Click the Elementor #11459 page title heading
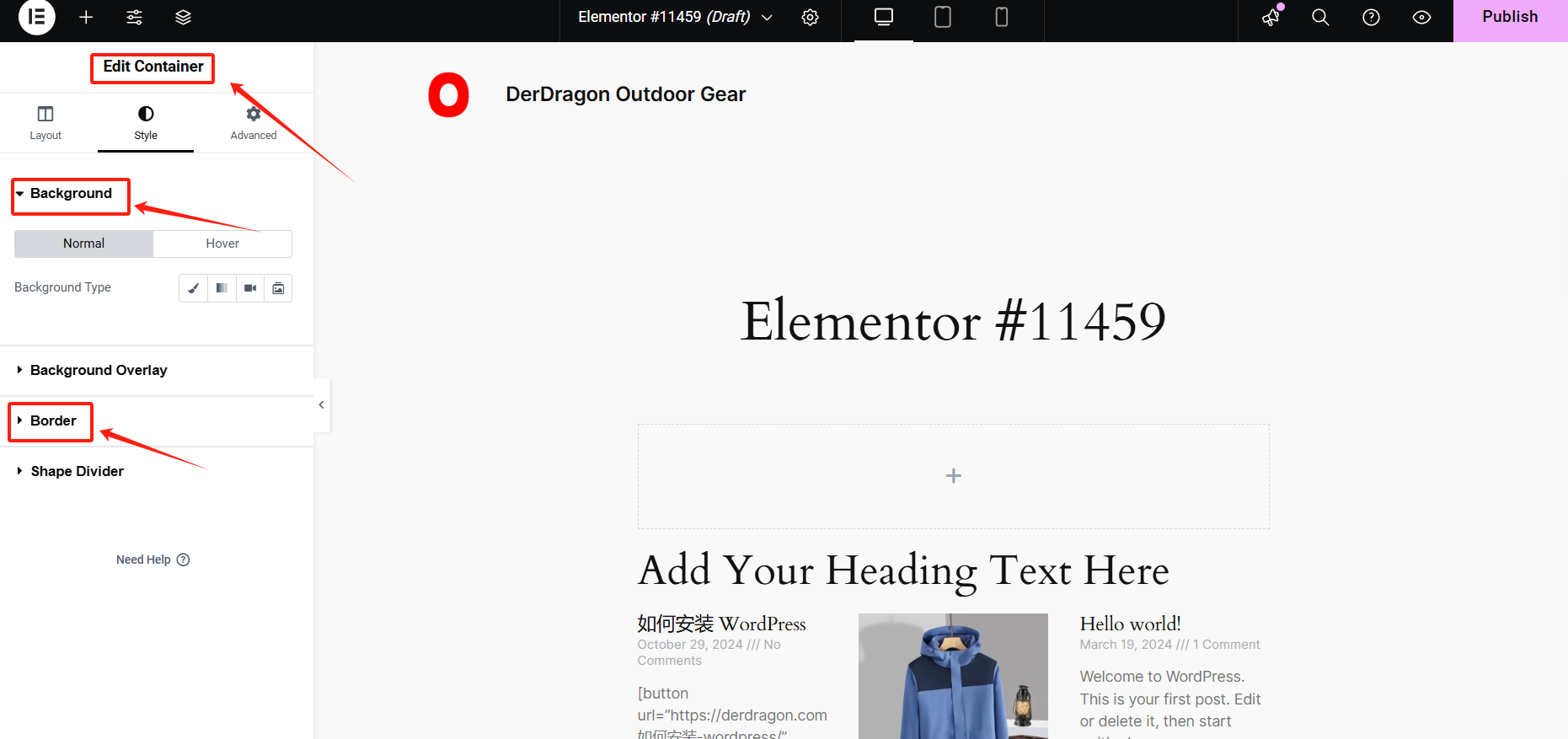This screenshot has height=739, width=1568. click(953, 321)
